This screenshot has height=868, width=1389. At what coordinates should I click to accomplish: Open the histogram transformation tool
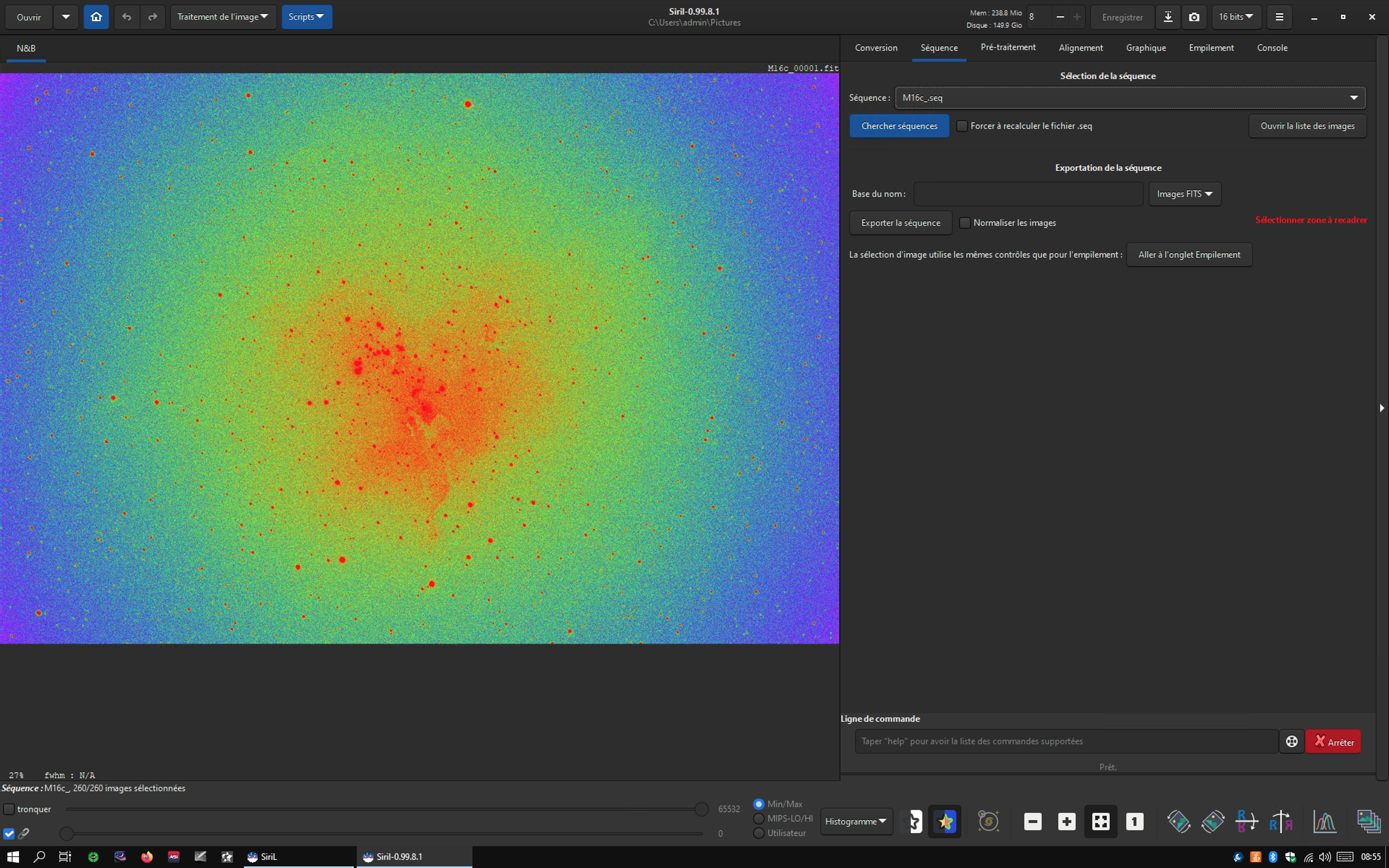1324,821
